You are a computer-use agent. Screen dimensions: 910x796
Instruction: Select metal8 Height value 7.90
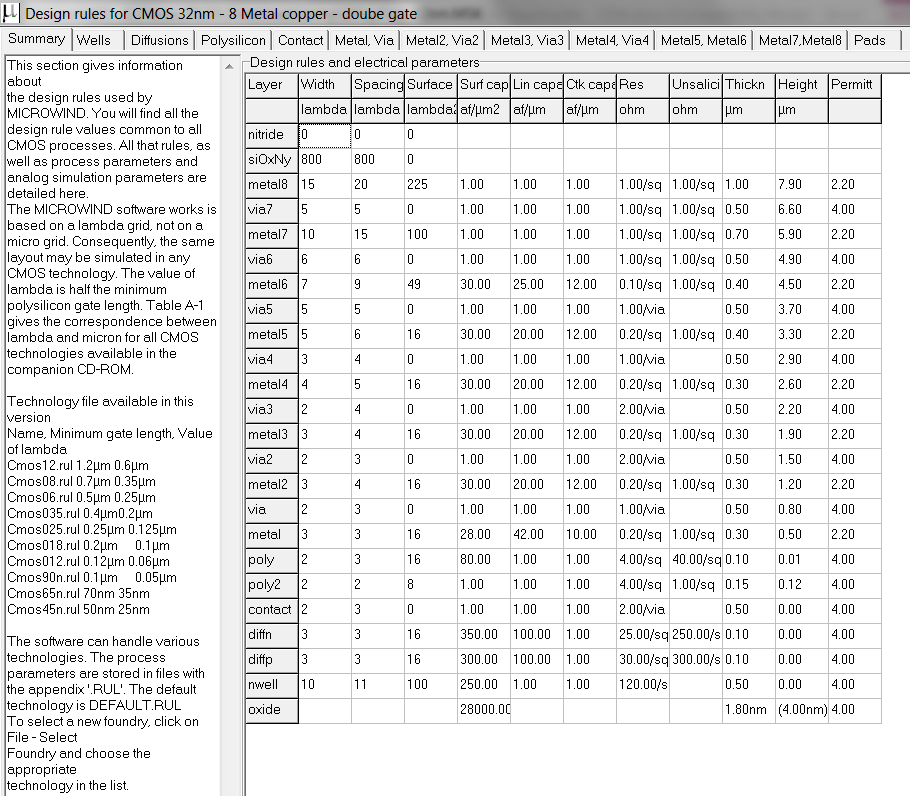(801, 184)
